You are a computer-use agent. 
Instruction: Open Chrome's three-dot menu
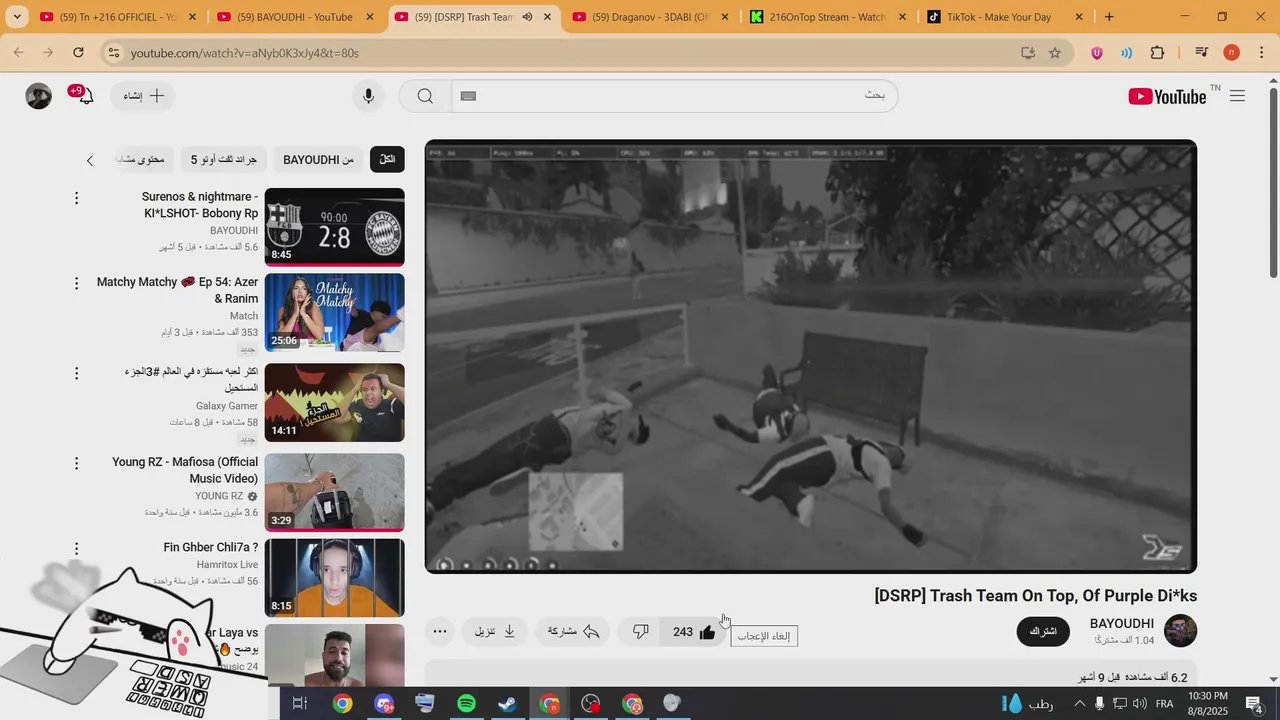tap(1263, 53)
